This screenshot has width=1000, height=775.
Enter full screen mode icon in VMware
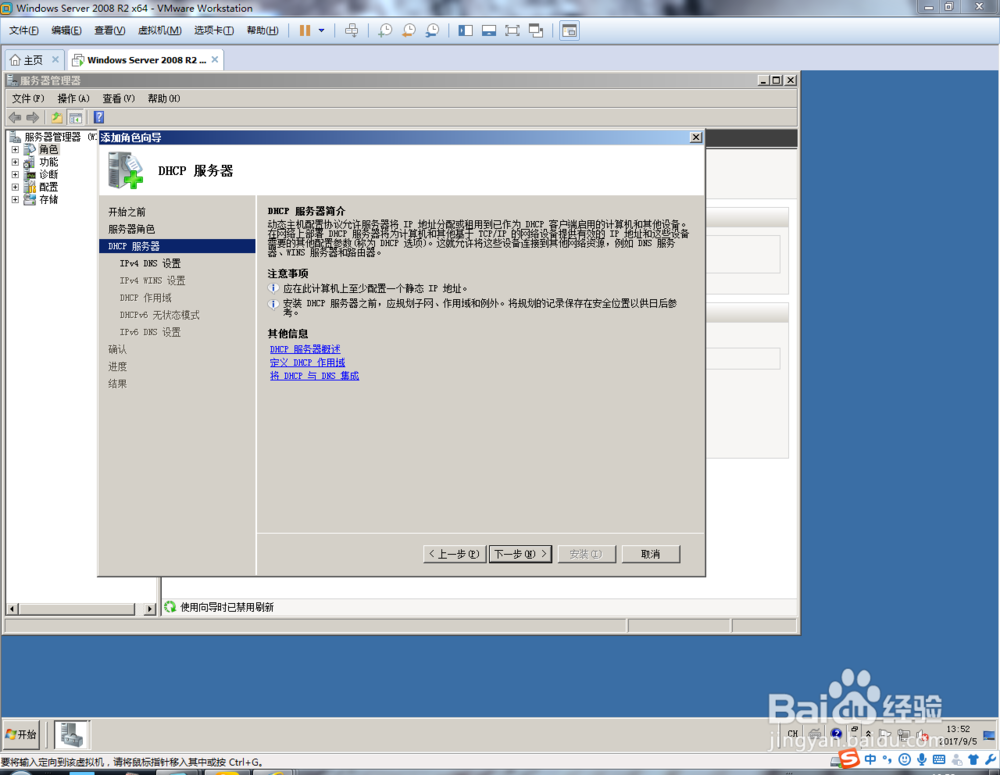512,31
